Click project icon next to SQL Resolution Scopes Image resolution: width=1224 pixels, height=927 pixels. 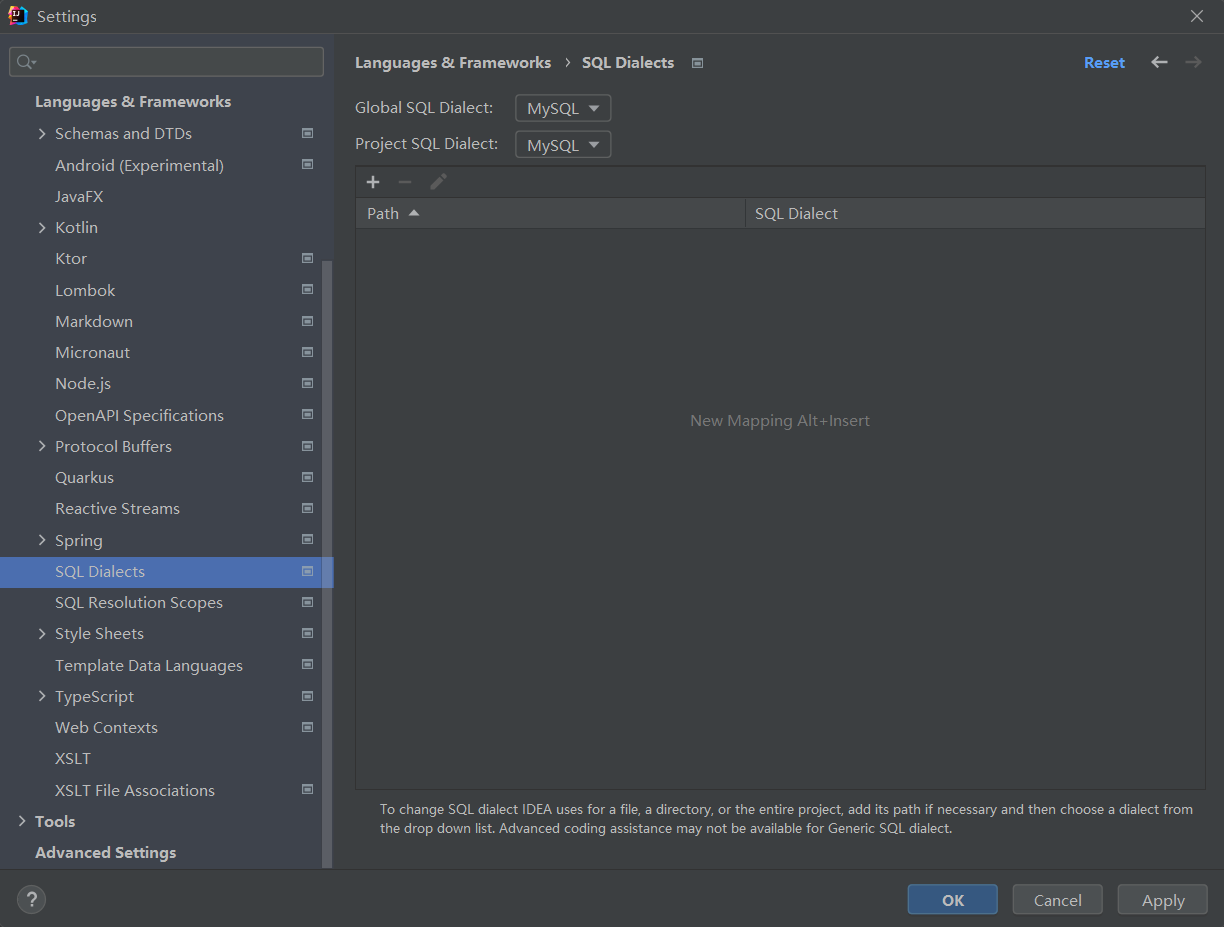click(308, 602)
